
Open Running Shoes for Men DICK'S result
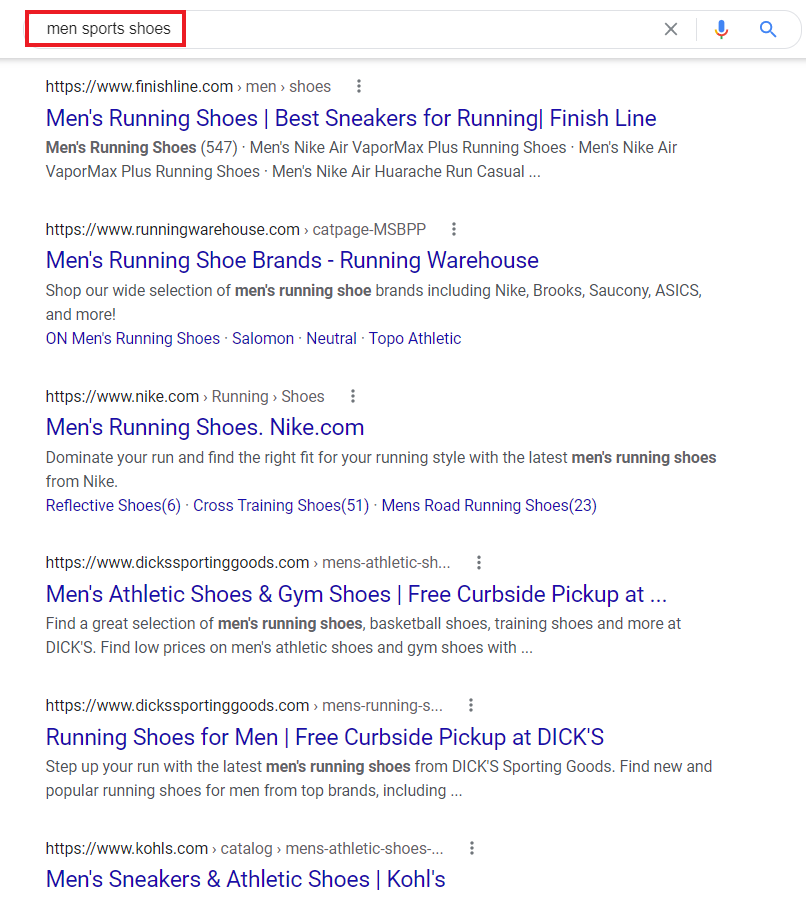[325, 737]
